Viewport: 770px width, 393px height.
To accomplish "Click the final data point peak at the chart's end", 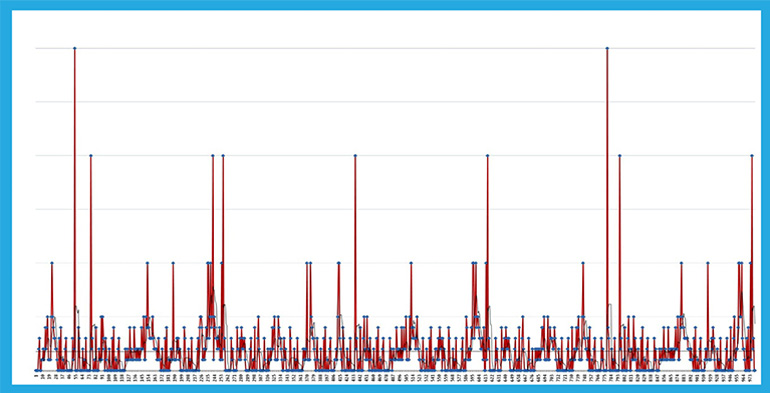I will (752, 155).
